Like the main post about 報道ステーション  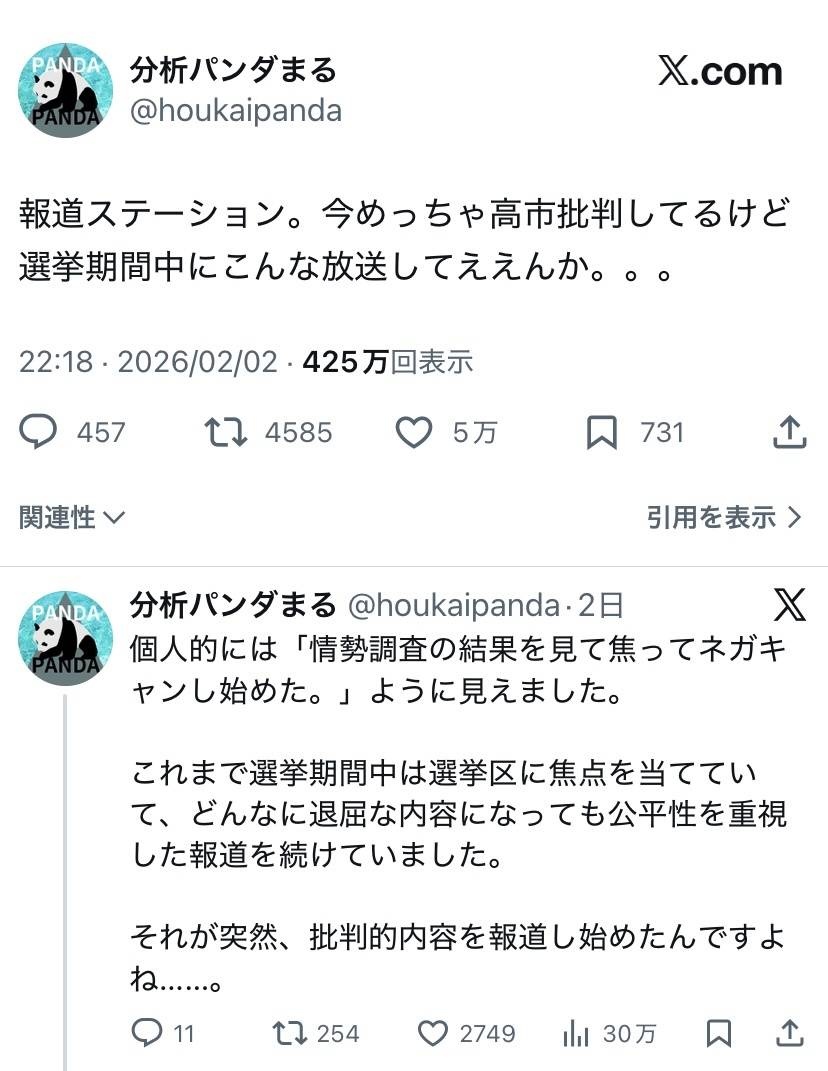414,432
